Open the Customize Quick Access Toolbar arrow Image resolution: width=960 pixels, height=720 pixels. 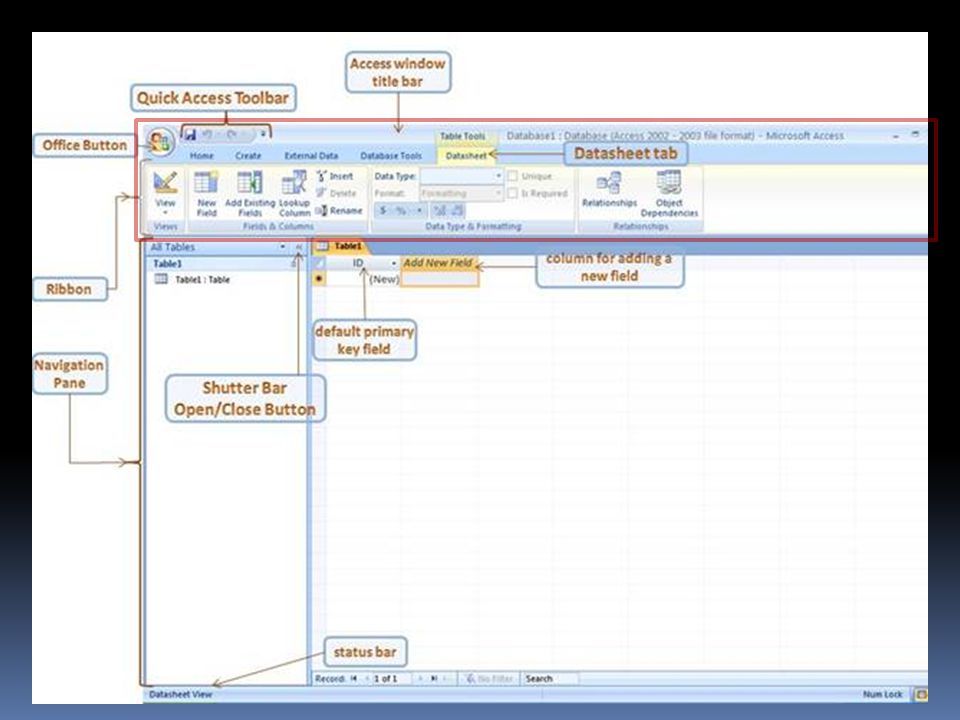(263, 134)
